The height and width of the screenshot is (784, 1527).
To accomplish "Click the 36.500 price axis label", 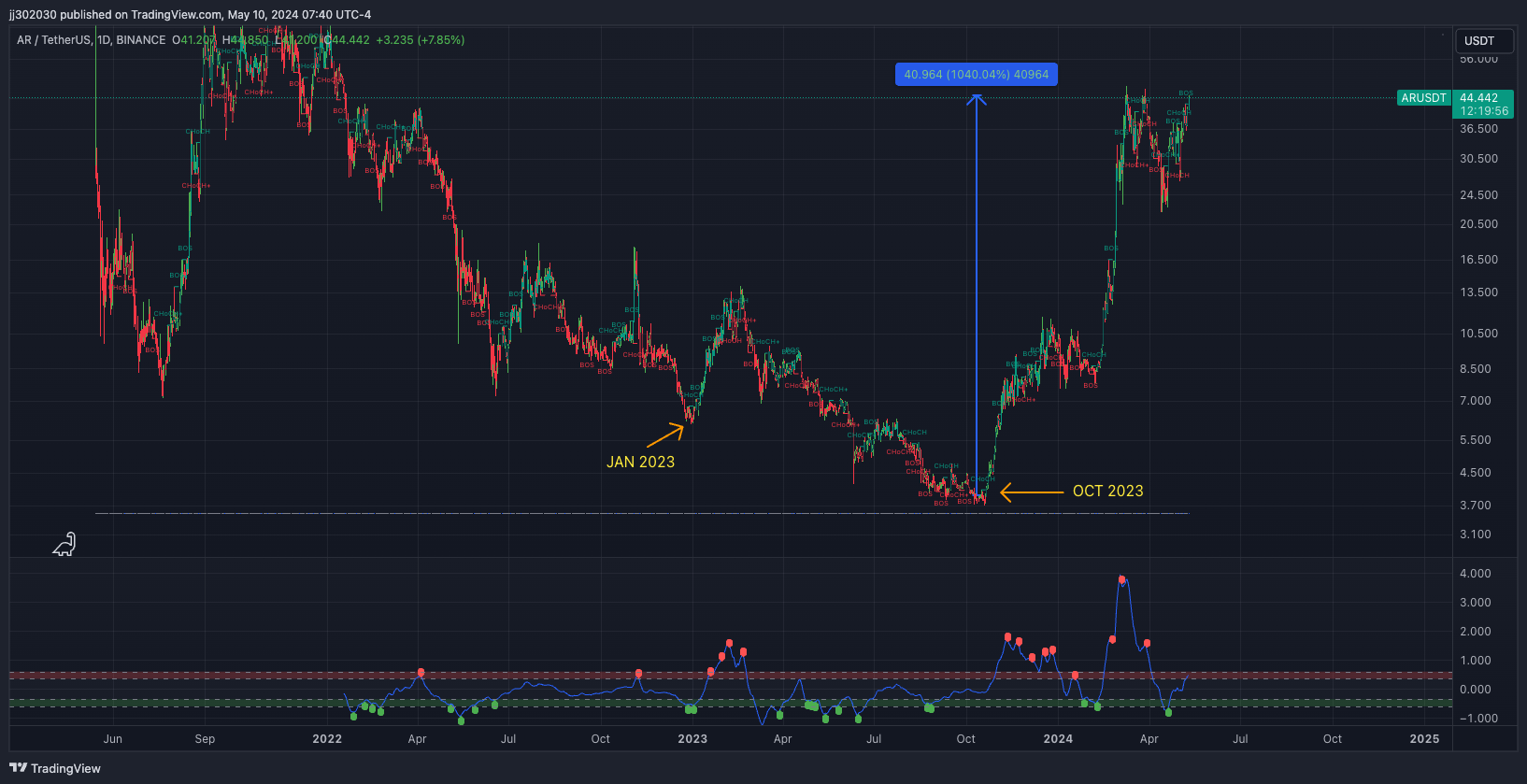I will (1478, 129).
